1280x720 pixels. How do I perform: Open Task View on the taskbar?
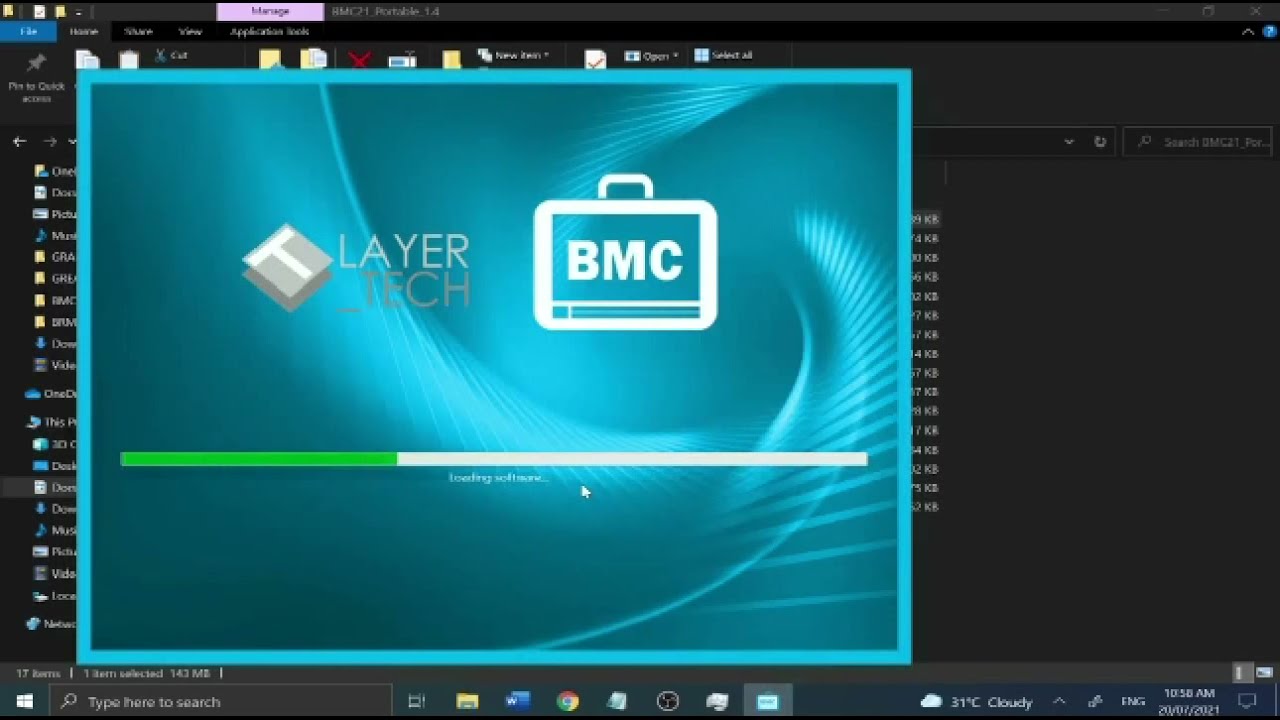tap(417, 702)
